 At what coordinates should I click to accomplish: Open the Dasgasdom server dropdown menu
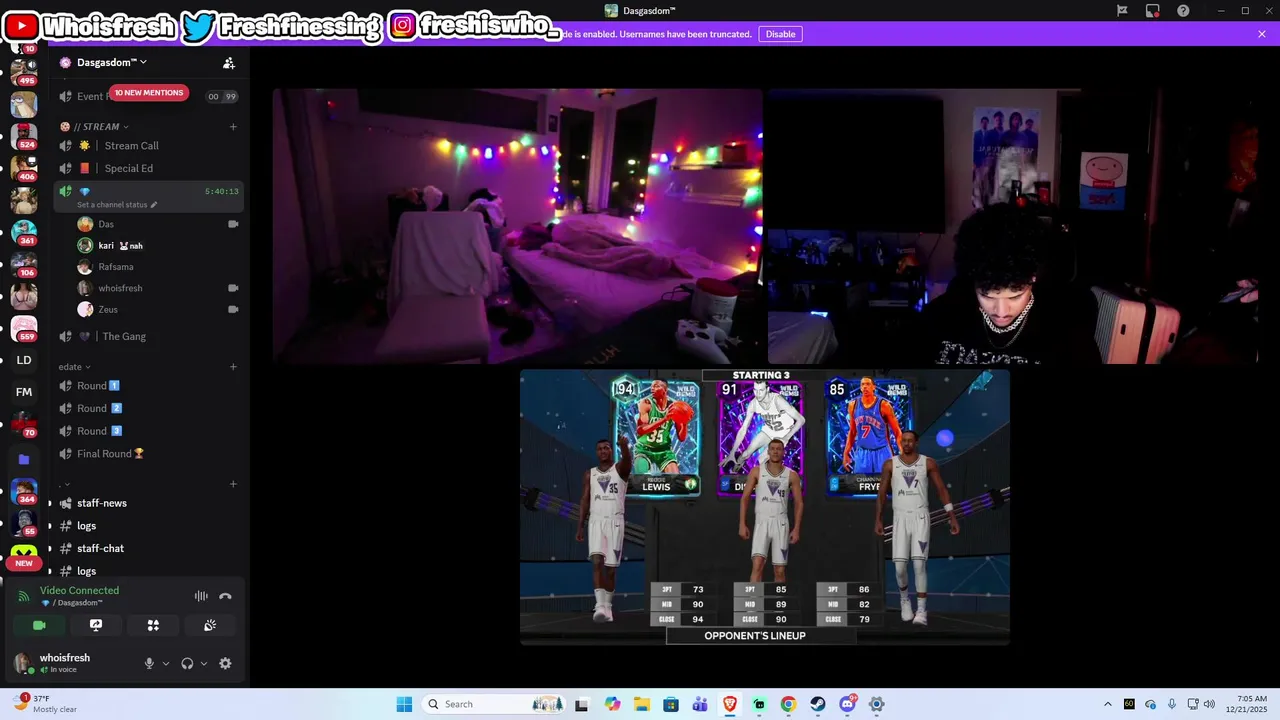point(112,62)
